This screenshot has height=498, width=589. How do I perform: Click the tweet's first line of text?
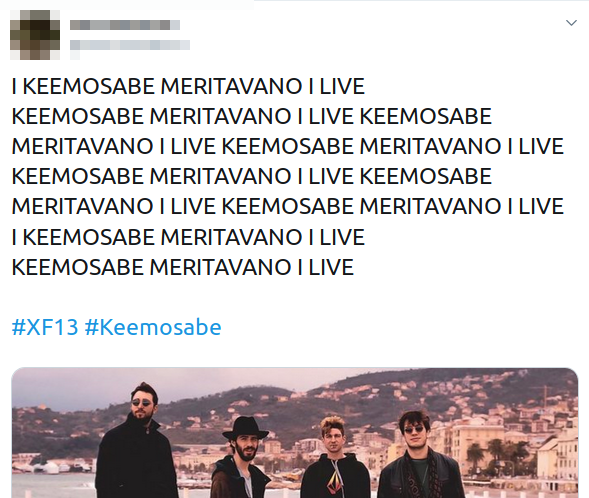tap(188, 86)
